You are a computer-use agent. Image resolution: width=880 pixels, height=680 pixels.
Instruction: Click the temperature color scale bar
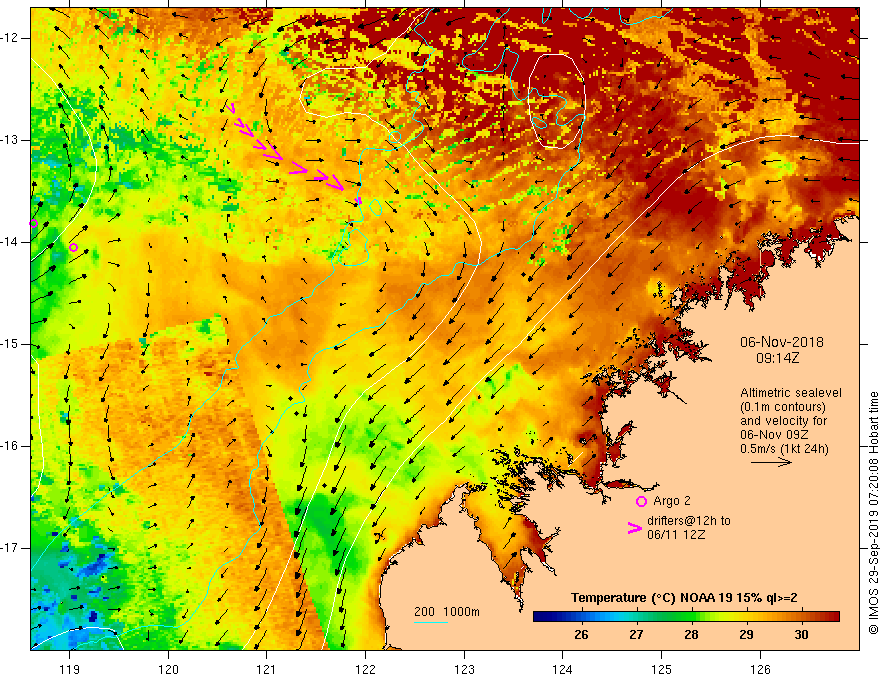pyautogui.click(x=686, y=617)
